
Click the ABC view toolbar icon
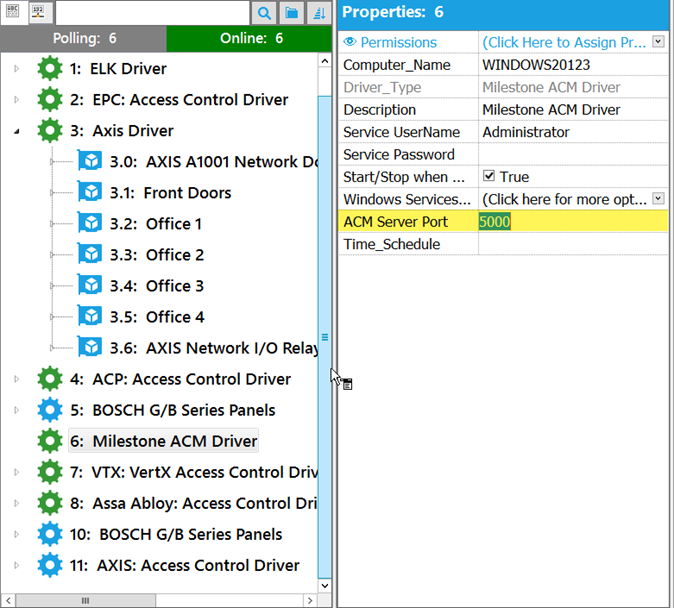(x=13, y=11)
